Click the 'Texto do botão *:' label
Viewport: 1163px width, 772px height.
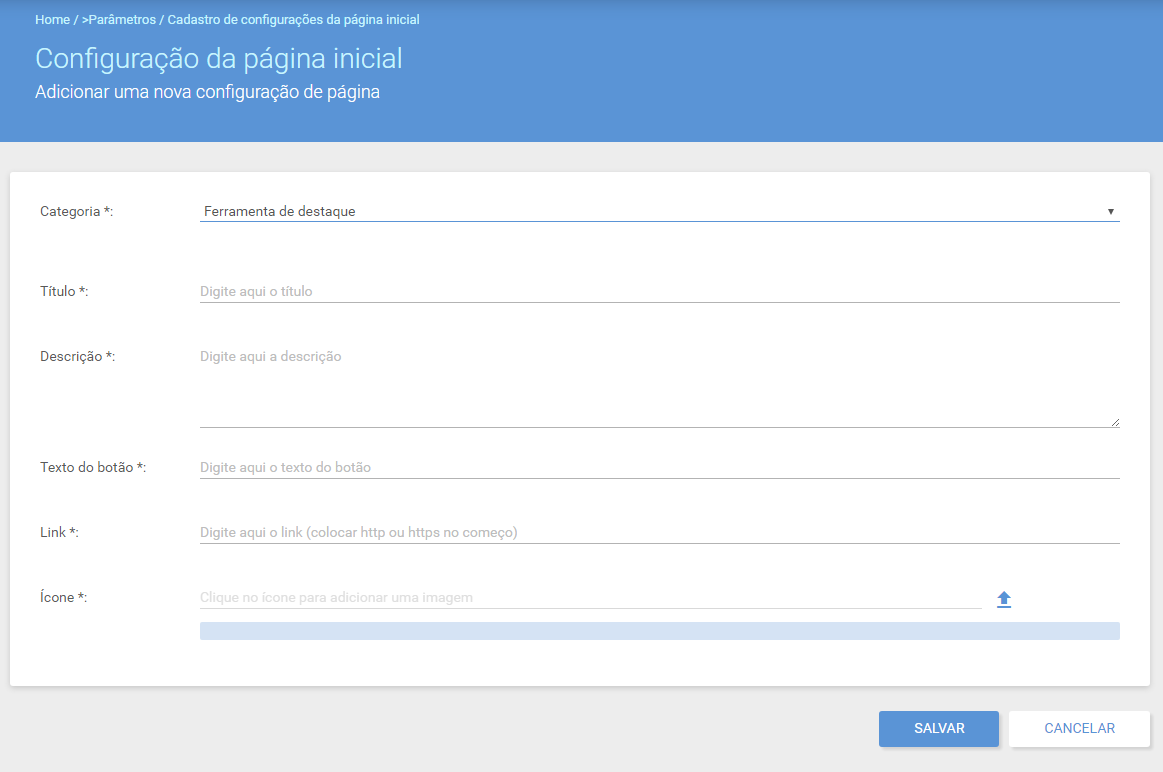(x=93, y=467)
